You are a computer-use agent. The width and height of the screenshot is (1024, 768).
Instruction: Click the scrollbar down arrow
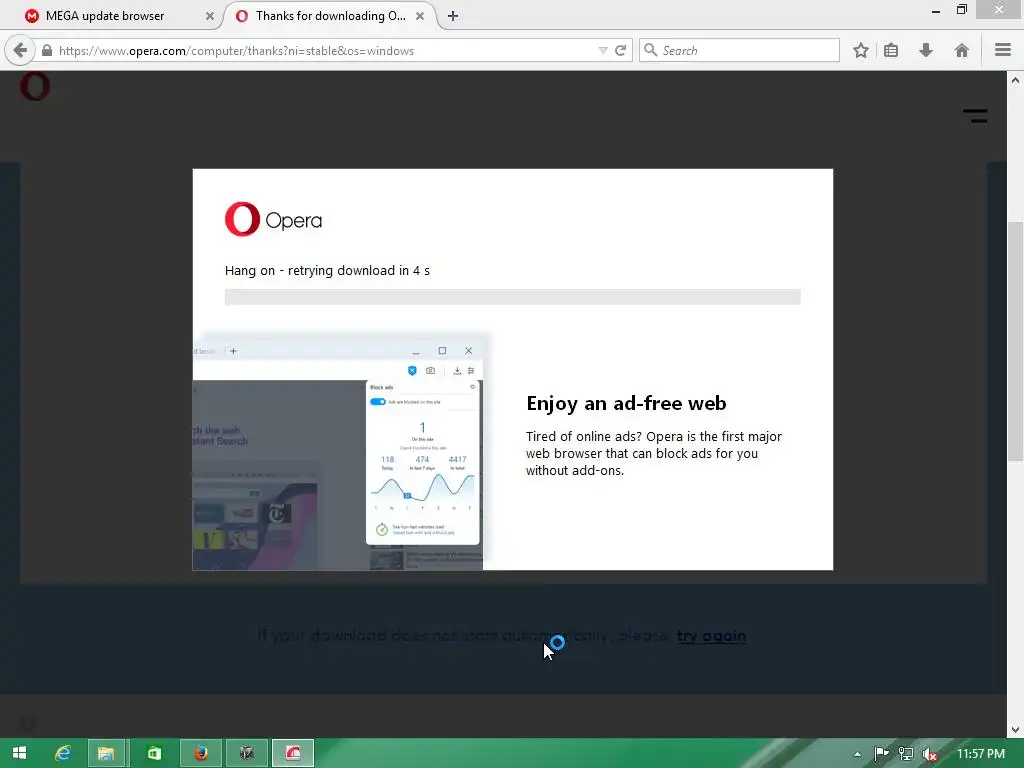(x=1015, y=730)
